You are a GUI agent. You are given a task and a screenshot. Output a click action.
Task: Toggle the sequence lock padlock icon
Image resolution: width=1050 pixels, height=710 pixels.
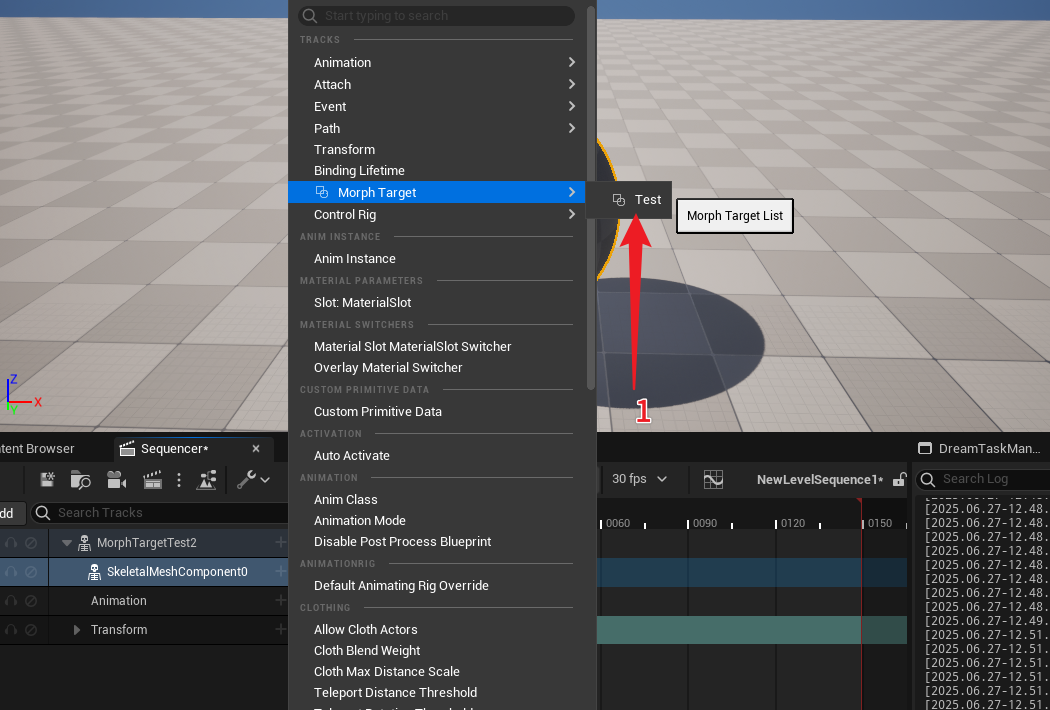coord(899,479)
